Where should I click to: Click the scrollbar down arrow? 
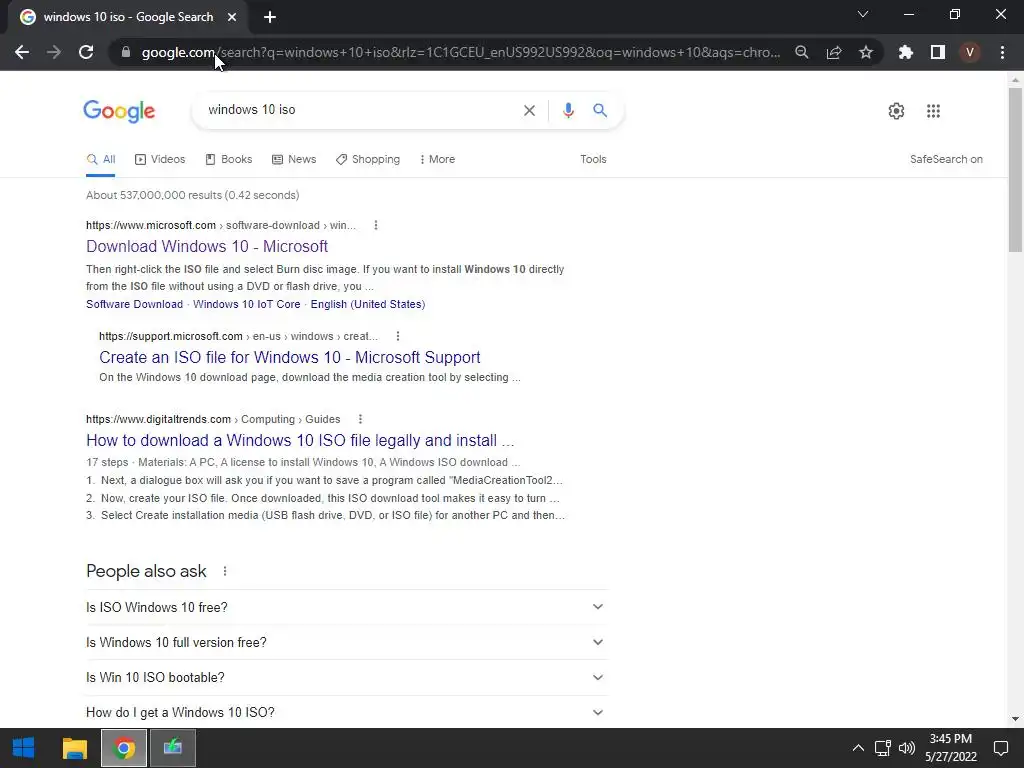1016,719
